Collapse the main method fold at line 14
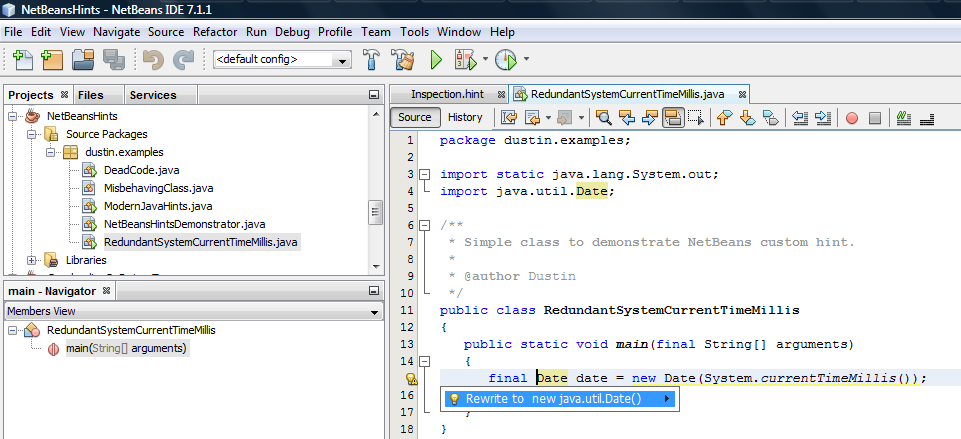This screenshot has width=961, height=439. tap(424, 362)
